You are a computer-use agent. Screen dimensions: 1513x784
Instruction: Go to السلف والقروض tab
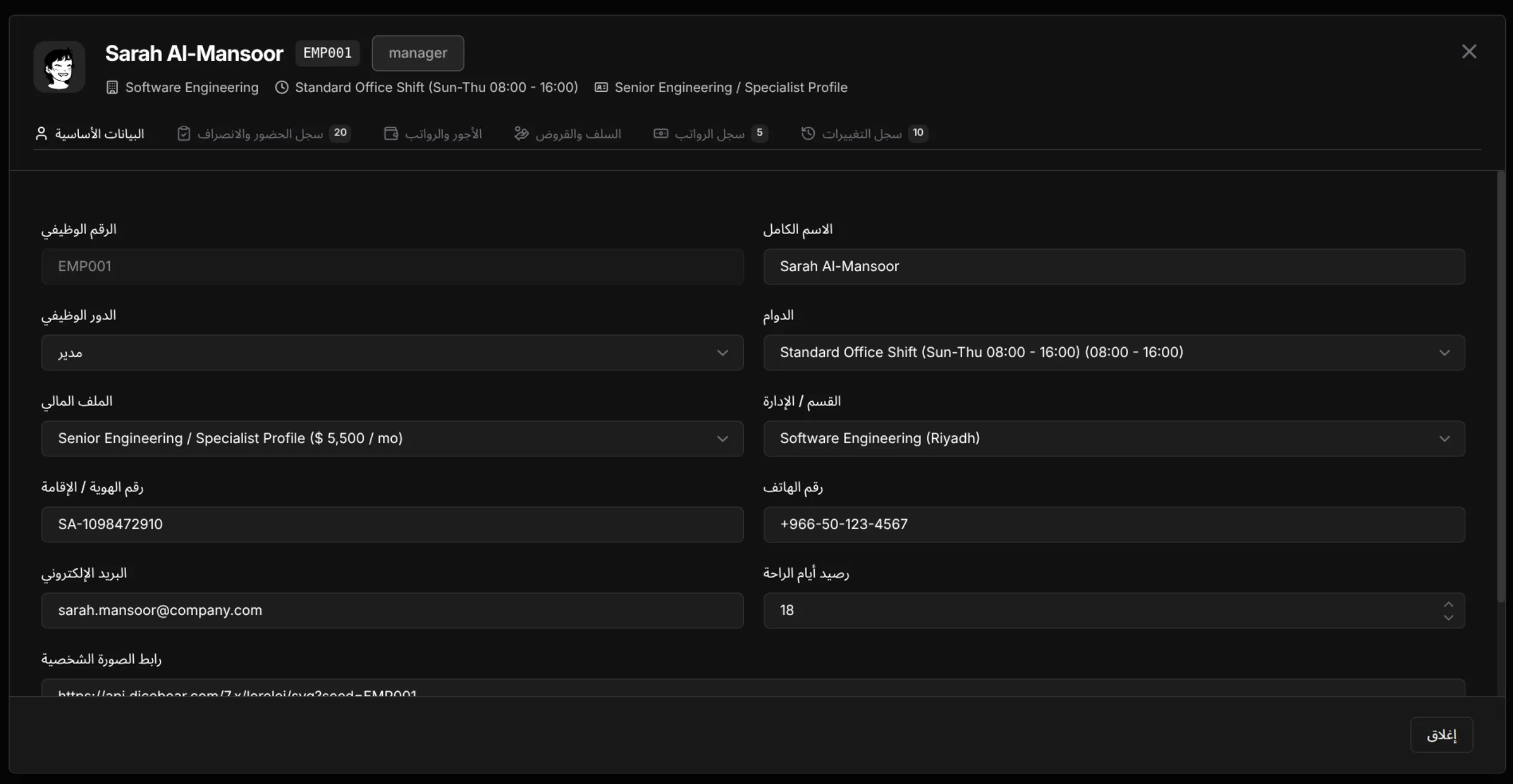pyautogui.click(x=567, y=134)
